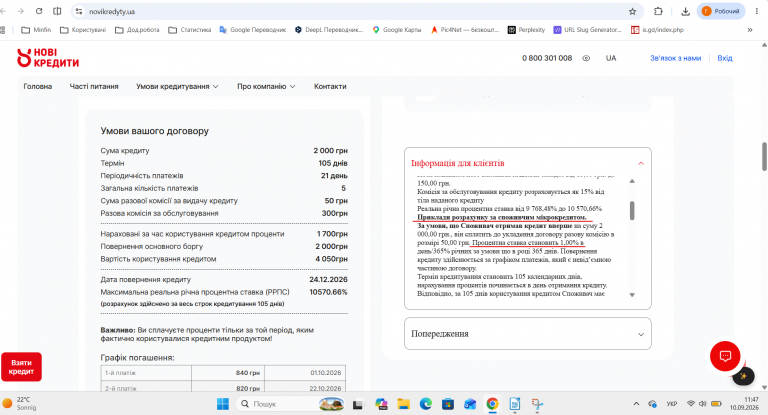Open the URL Slug Generator bookmark
This screenshot has height=415, width=768.
coord(587,30)
